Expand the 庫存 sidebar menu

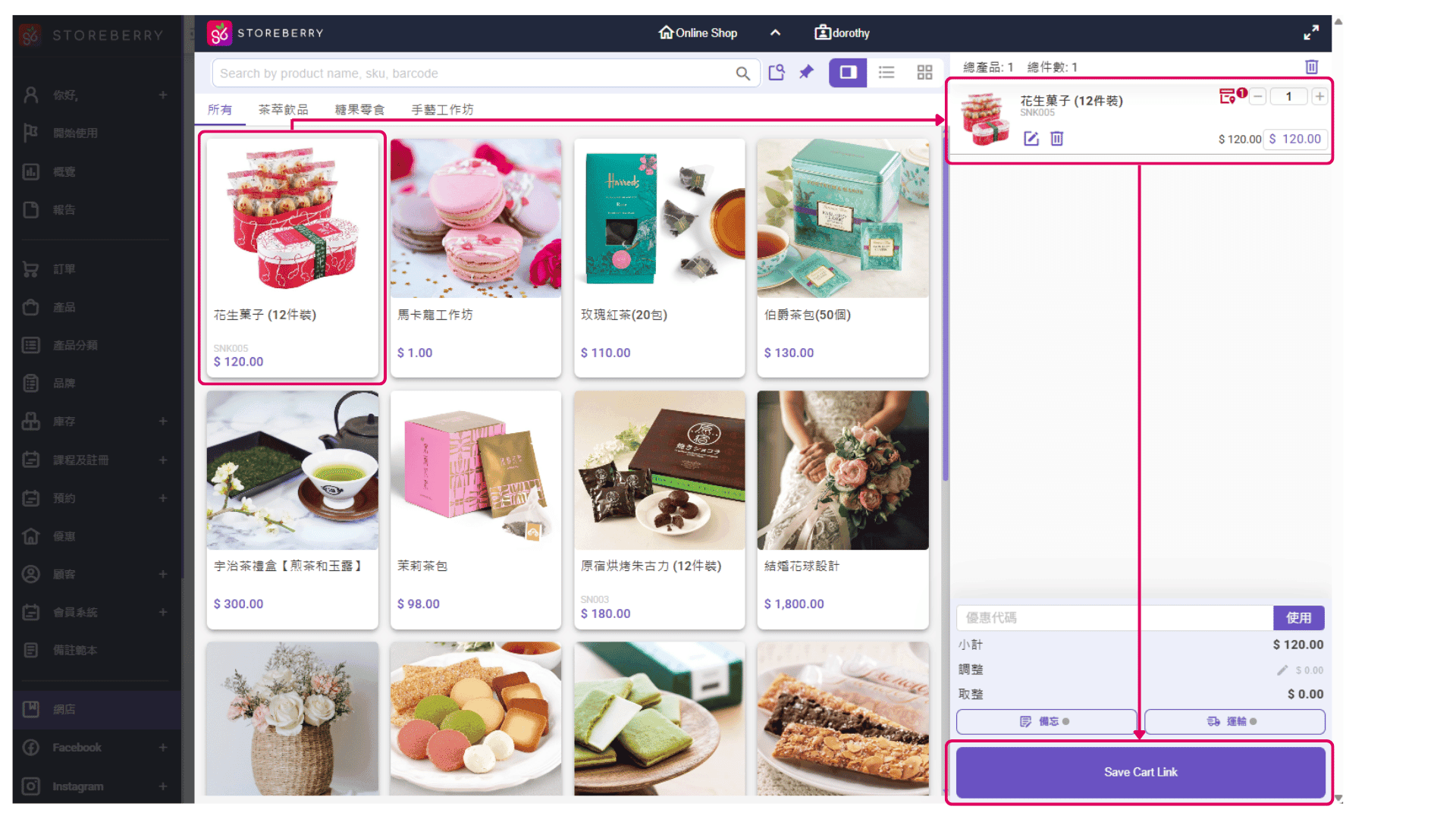point(163,422)
